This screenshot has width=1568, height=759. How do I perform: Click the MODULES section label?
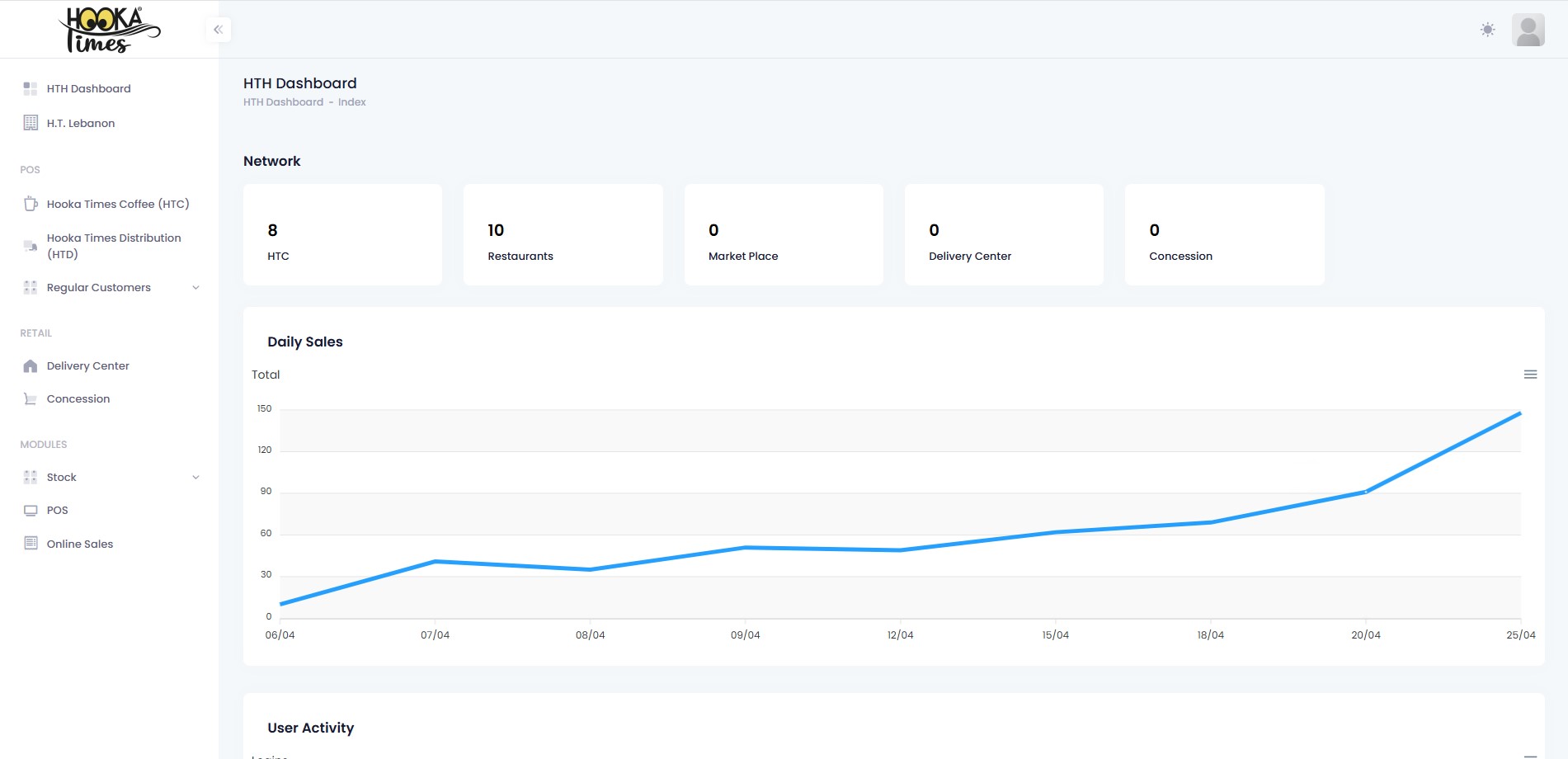44,445
